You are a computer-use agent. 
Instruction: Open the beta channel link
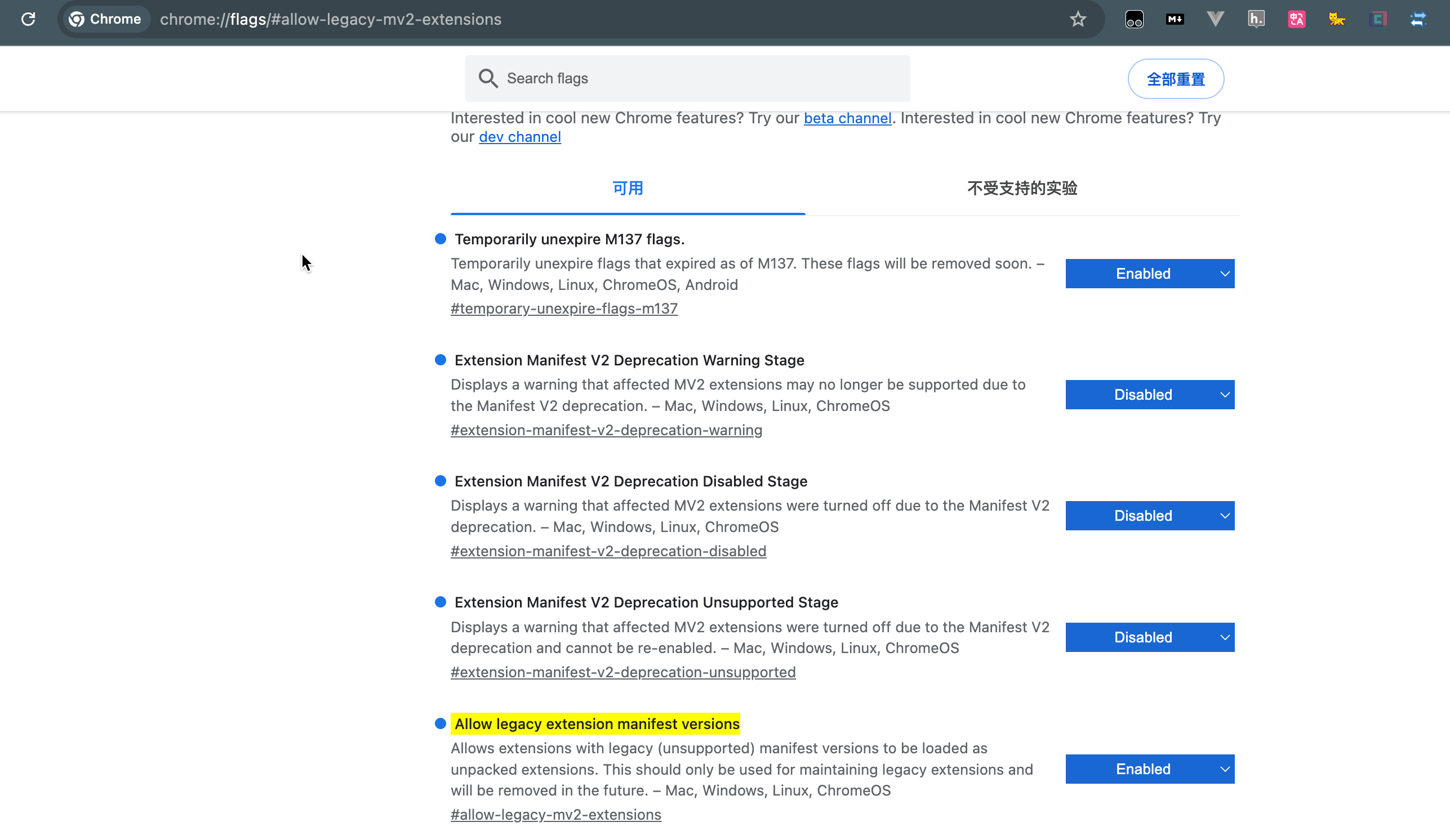(847, 118)
